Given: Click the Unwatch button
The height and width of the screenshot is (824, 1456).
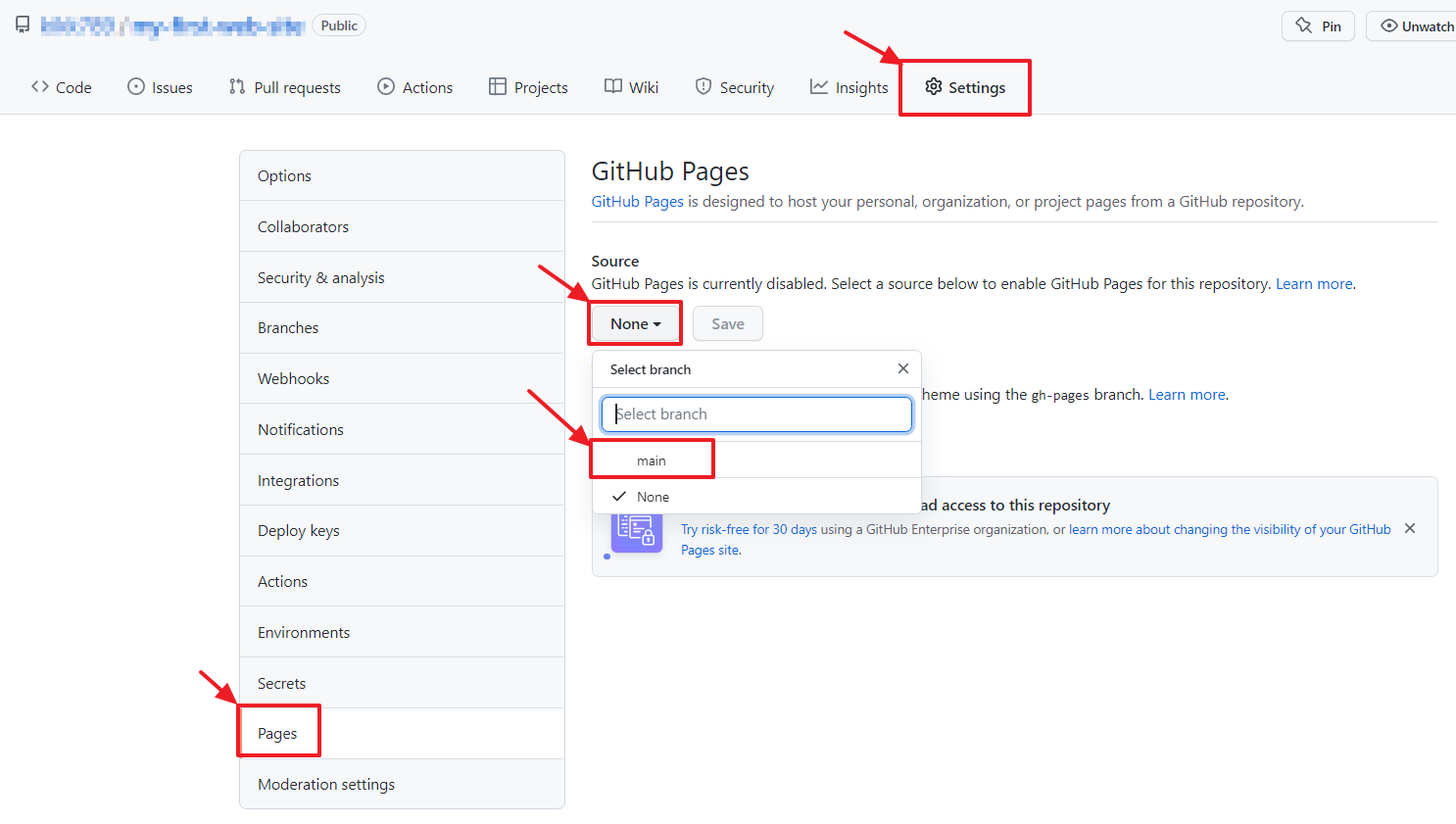Looking at the screenshot, I should pyautogui.click(x=1412, y=26).
